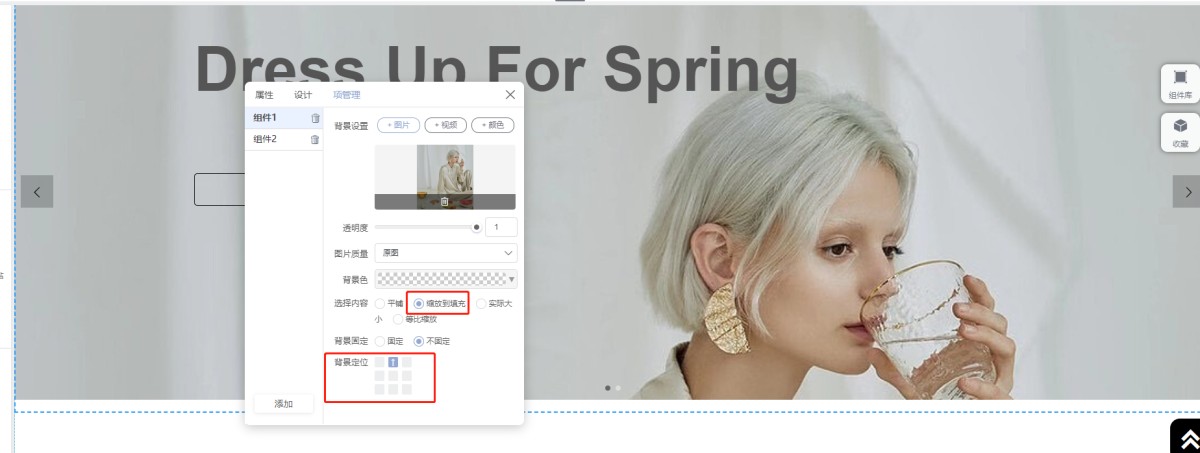1200x453 pixels.
Task: Click the 透明度 value input field
Action: [501, 227]
